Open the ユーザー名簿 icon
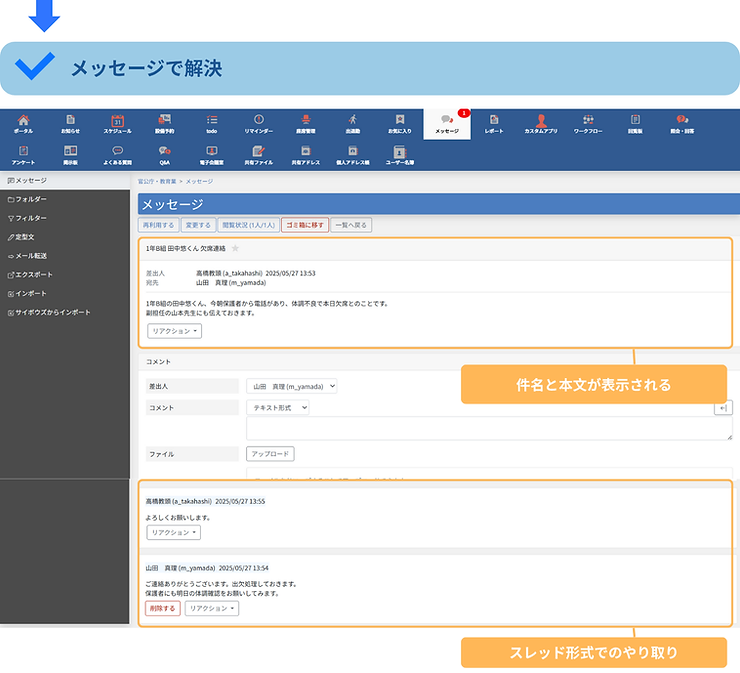Screen dimensions: 740x673 [x=399, y=153]
